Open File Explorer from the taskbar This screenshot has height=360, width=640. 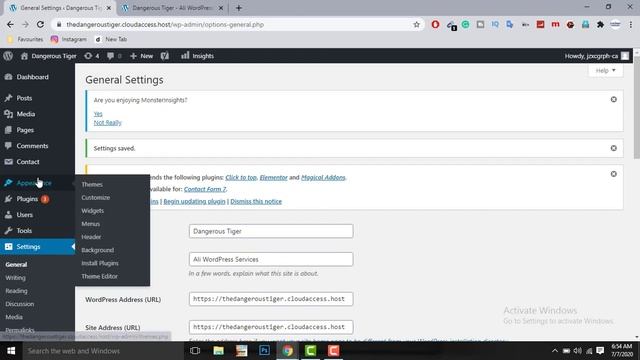pyautogui.click(x=218, y=351)
